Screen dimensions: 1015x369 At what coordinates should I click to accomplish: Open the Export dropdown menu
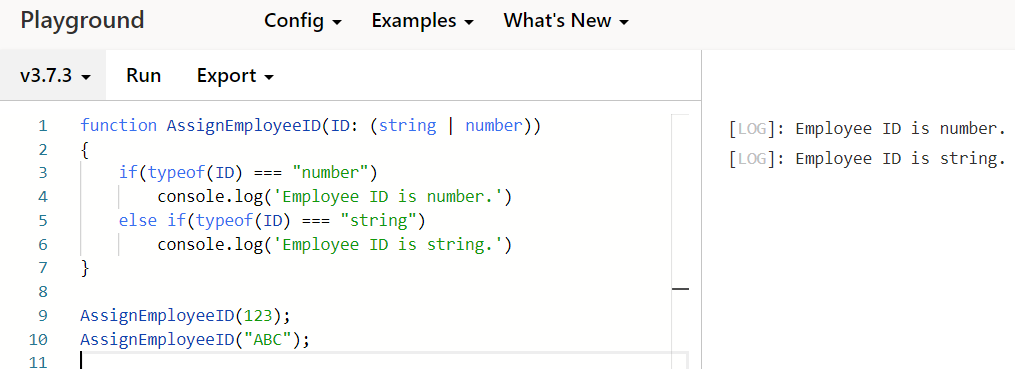pyautogui.click(x=235, y=76)
